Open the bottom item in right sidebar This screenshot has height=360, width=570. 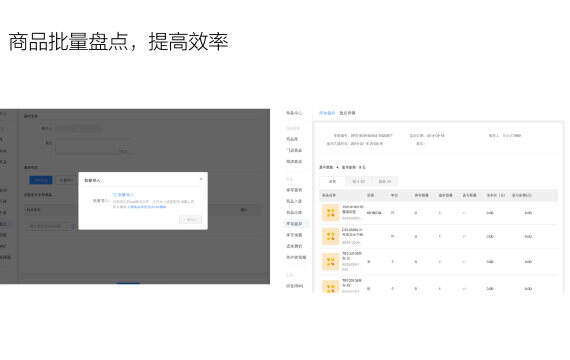[294, 286]
